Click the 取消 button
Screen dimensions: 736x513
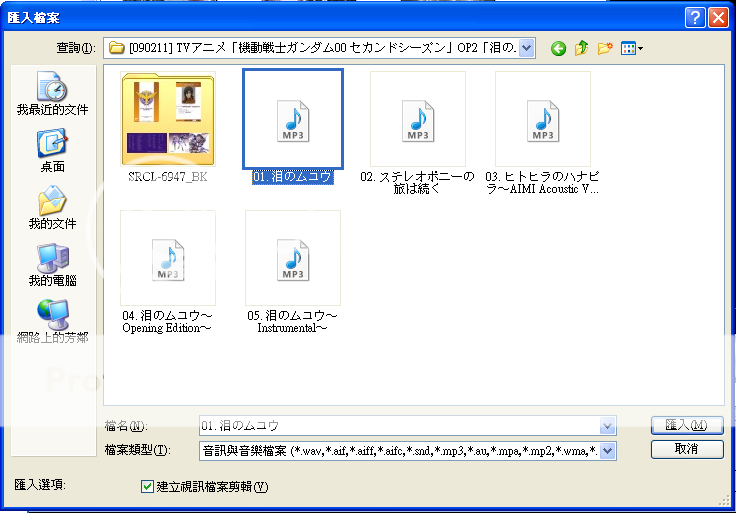(686, 450)
